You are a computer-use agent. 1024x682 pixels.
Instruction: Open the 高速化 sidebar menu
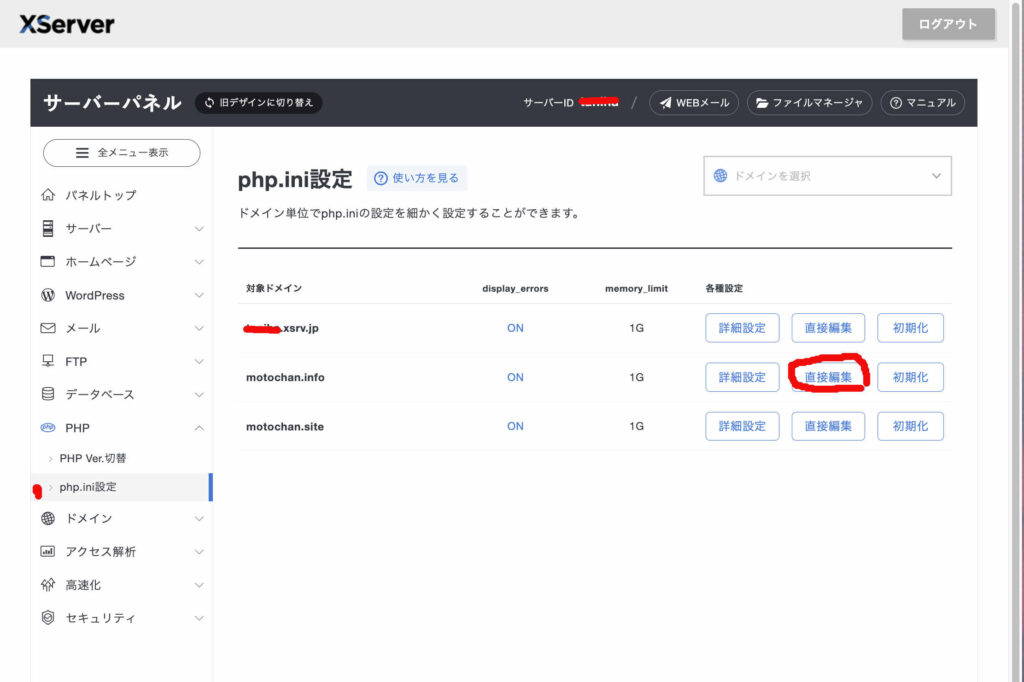point(121,585)
